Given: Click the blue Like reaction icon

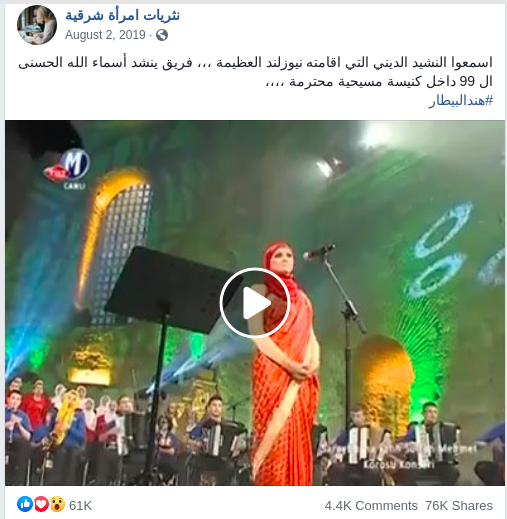Looking at the screenshot, I should point(25,504).
